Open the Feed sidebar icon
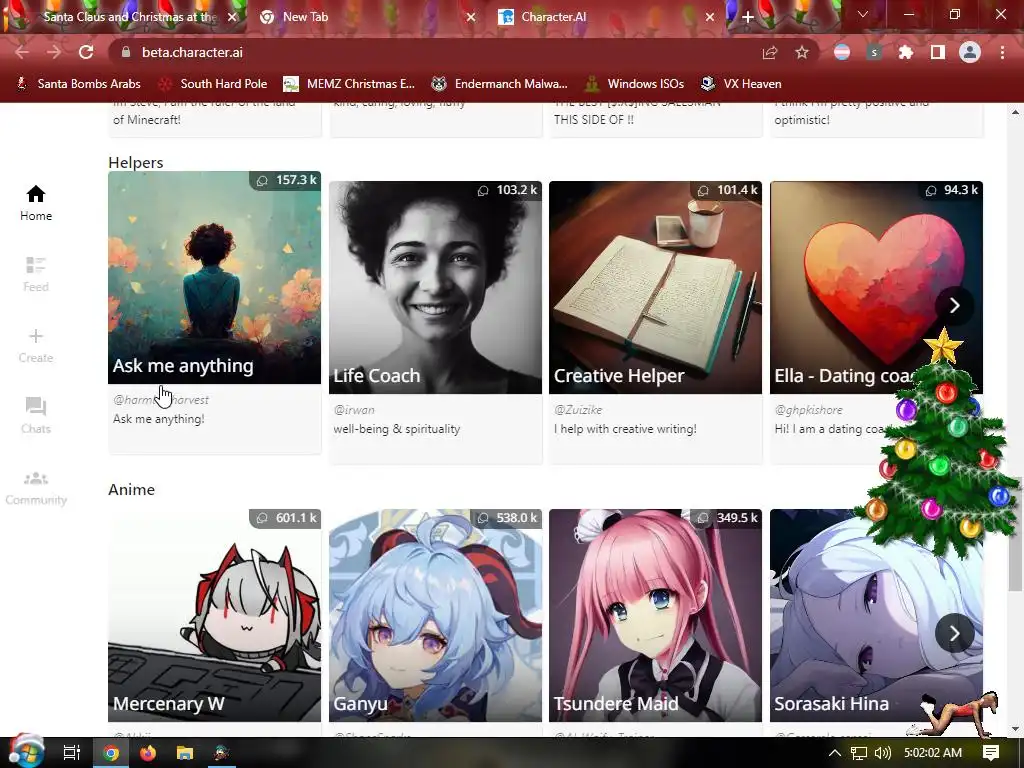Image resolution: width=1024 pixels, height=768 pixels. [x=35, y=265]
